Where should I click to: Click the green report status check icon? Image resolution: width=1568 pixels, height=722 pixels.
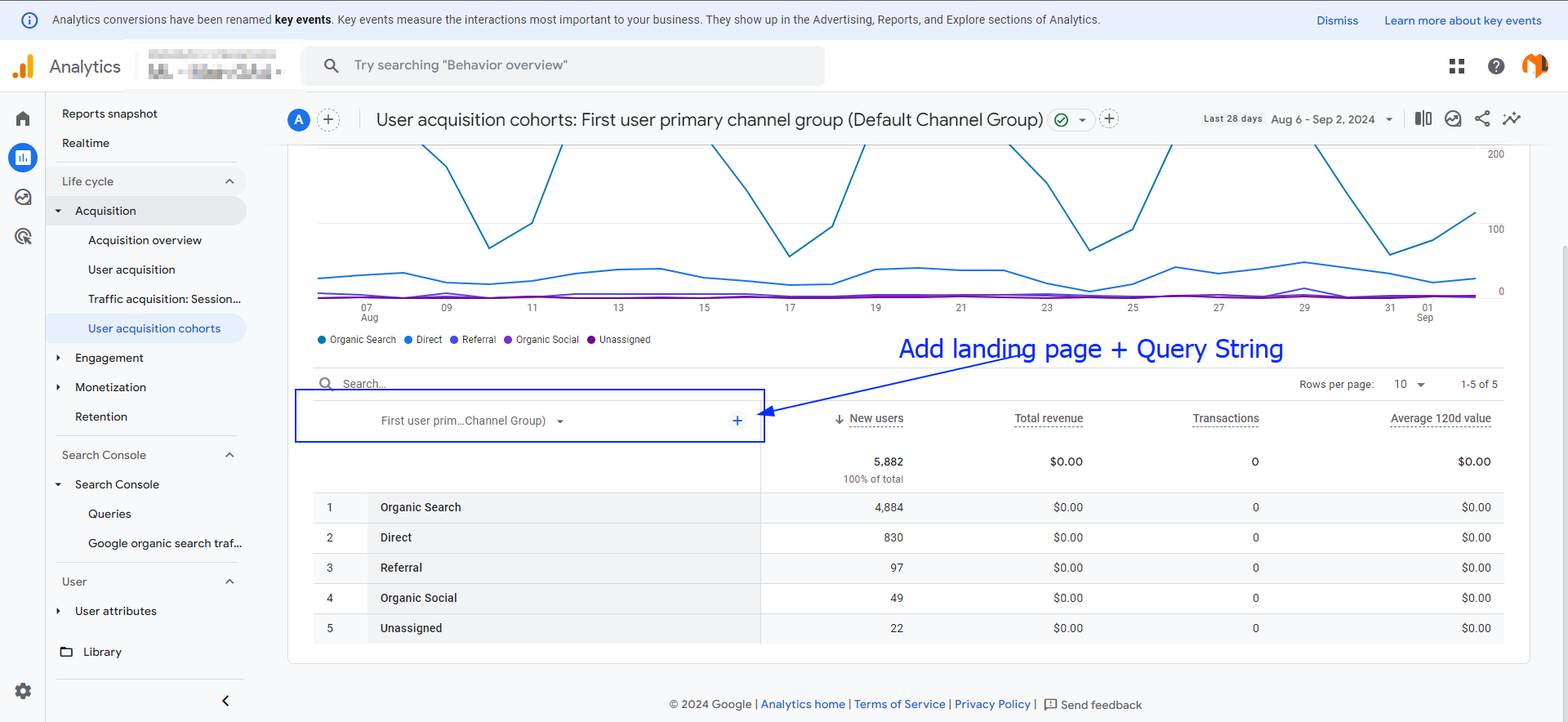tap(1062, 120)
